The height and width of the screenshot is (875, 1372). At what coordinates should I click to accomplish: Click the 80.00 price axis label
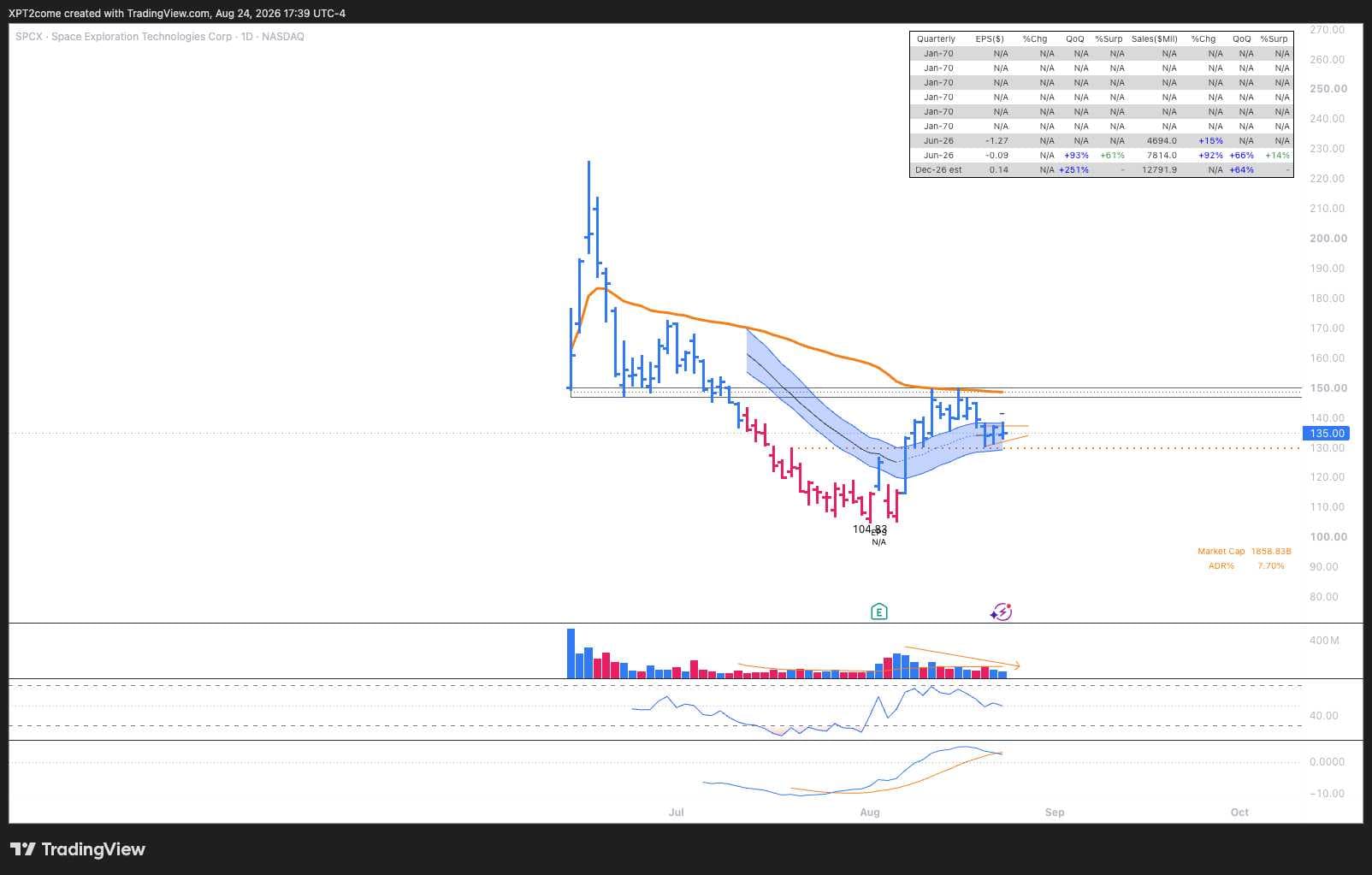[x=1324, y=597]
